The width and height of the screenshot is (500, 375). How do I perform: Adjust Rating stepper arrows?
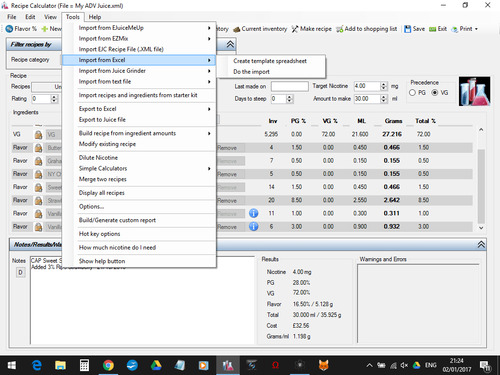54,99
